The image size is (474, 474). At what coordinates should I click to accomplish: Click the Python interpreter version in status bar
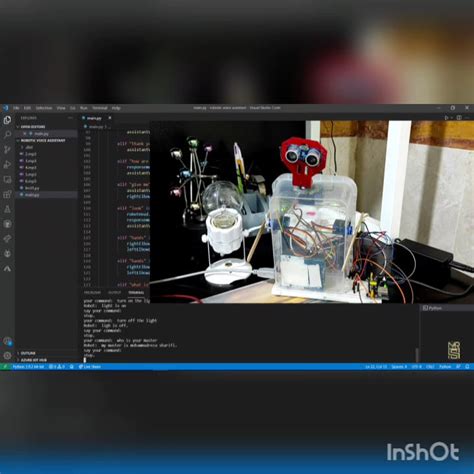click(28, 367)
